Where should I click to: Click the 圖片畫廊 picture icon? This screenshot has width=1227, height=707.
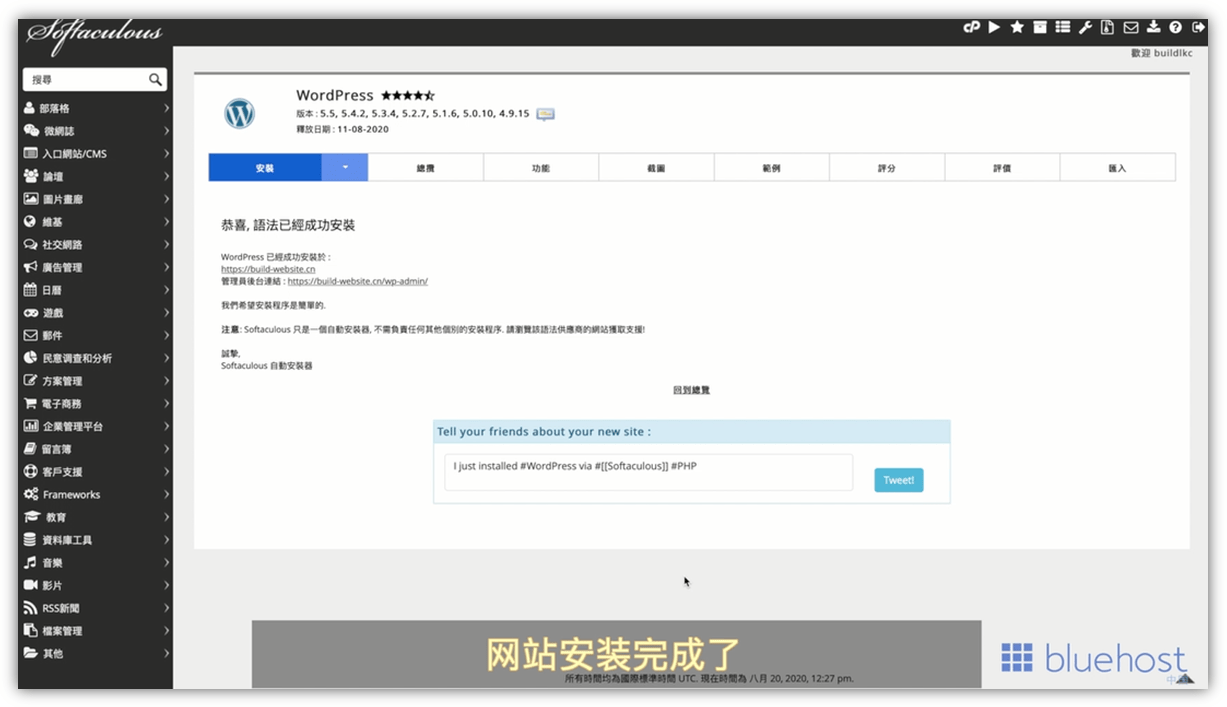click(x=32, y=199)
